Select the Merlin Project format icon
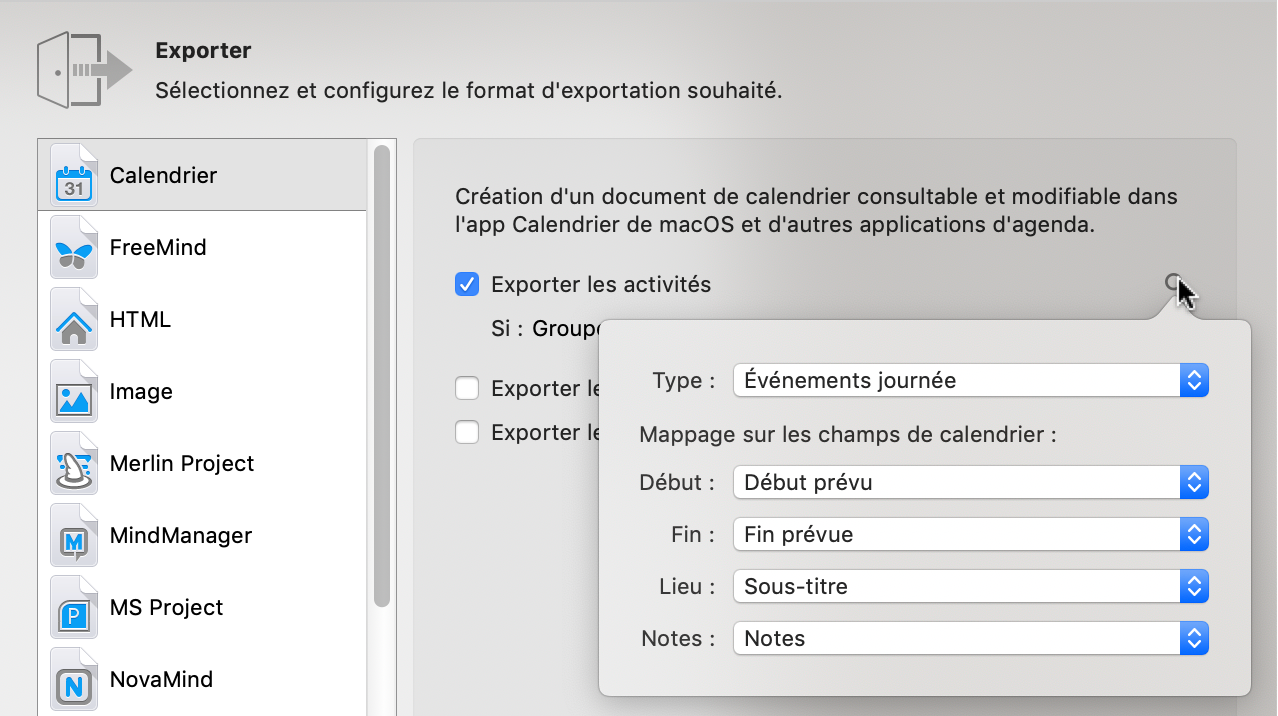 pos(75,462)
